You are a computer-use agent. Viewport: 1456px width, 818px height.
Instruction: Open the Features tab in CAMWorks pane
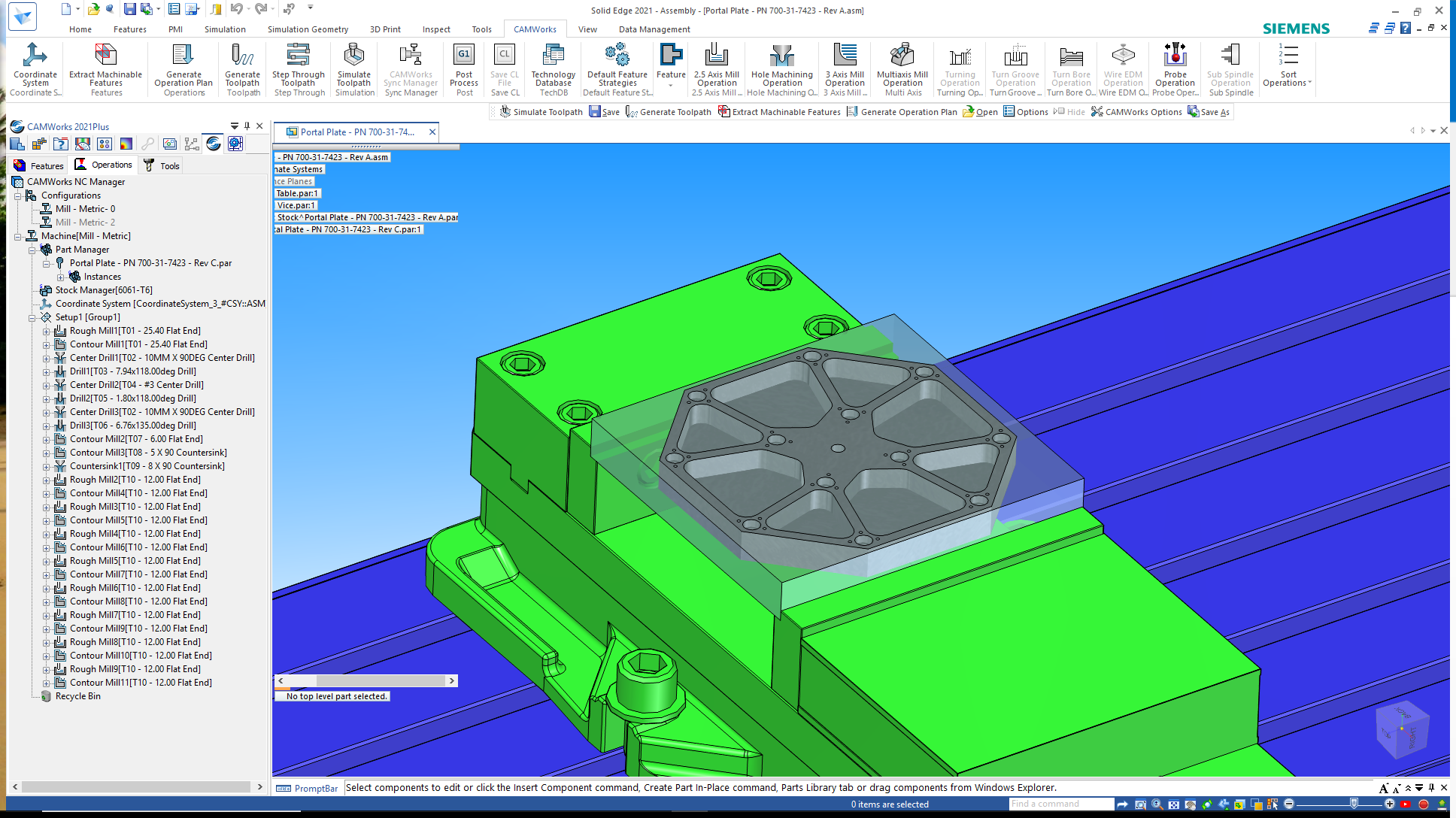pyautogui.click(x=39, y=165)
